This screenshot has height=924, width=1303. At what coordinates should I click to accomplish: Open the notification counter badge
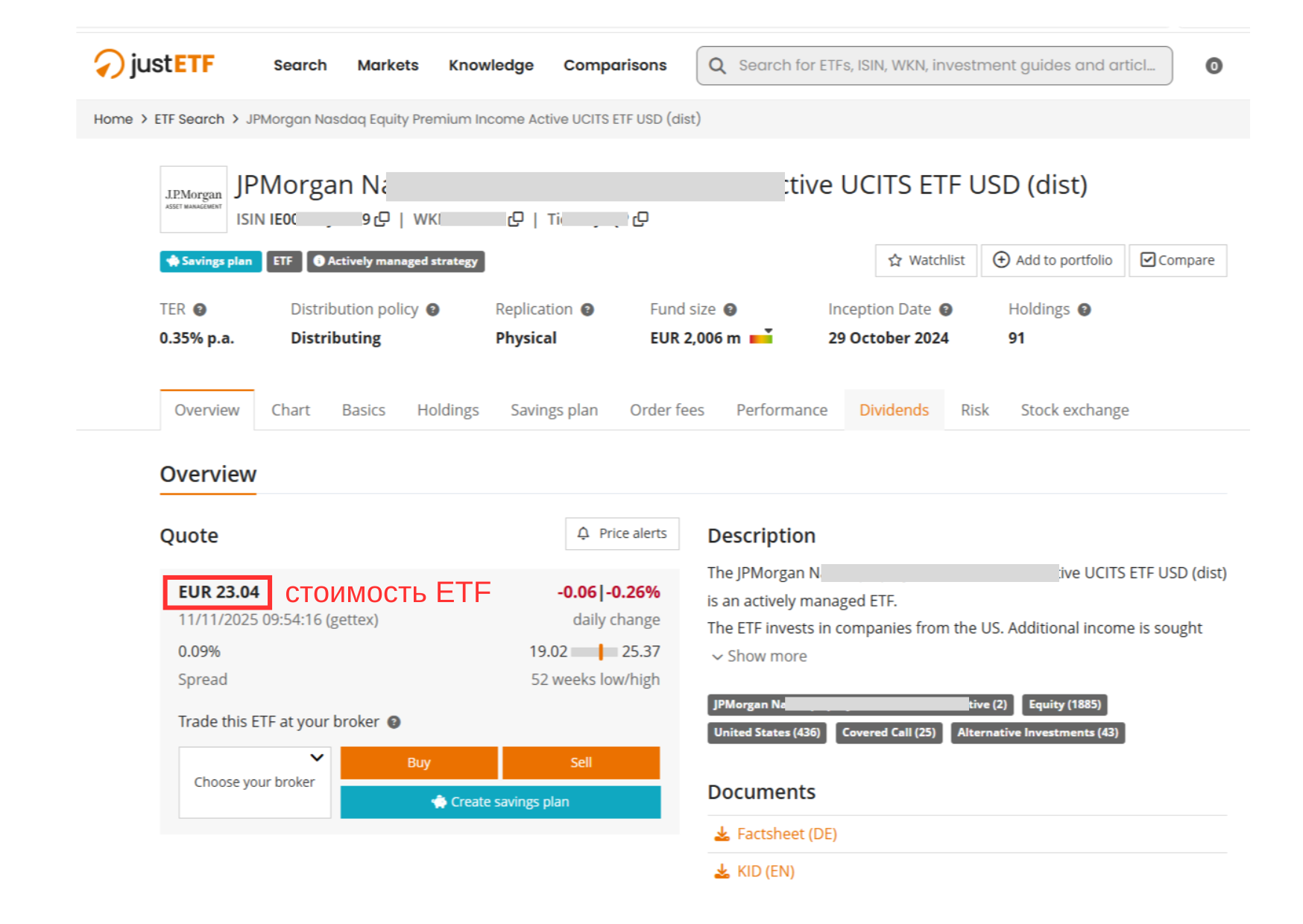1214,66
